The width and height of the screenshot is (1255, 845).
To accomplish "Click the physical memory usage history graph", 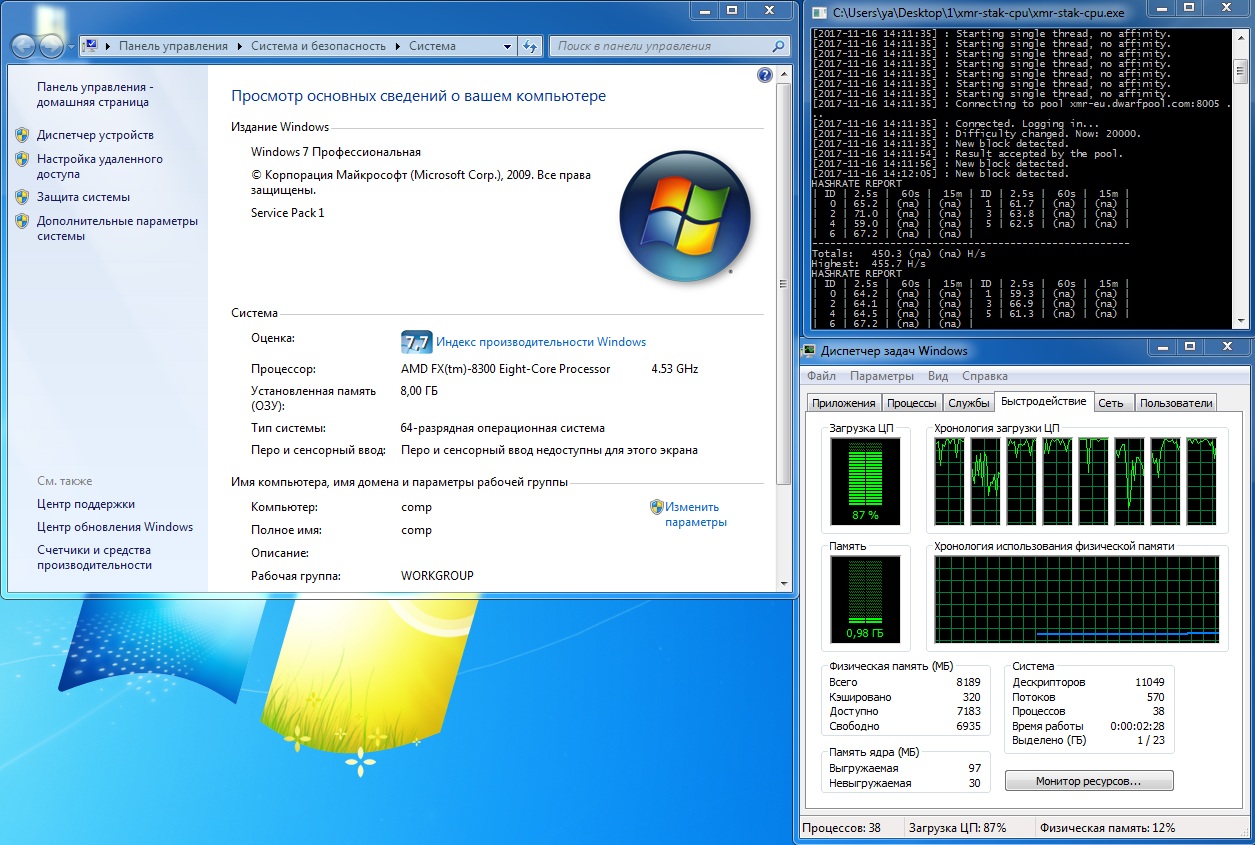I will point(1077,601).
